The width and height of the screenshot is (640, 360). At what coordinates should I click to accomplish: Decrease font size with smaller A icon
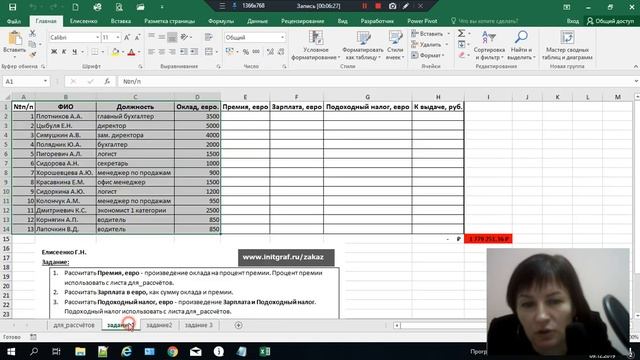click(137, 37)
